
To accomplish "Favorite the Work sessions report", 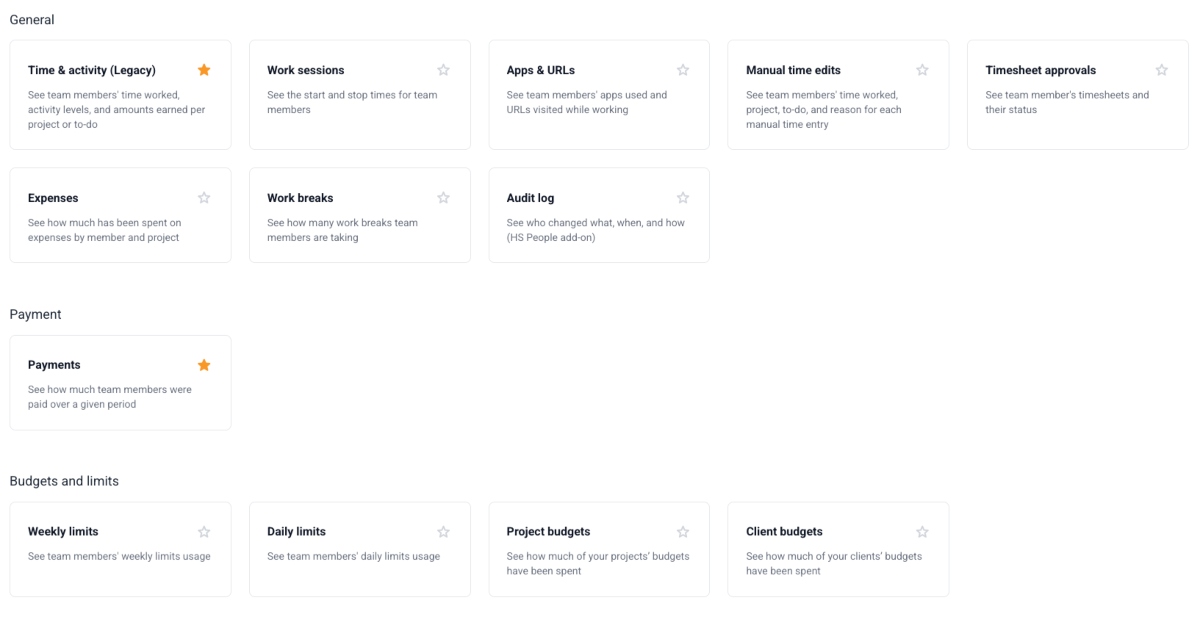I will click(443, 70).
